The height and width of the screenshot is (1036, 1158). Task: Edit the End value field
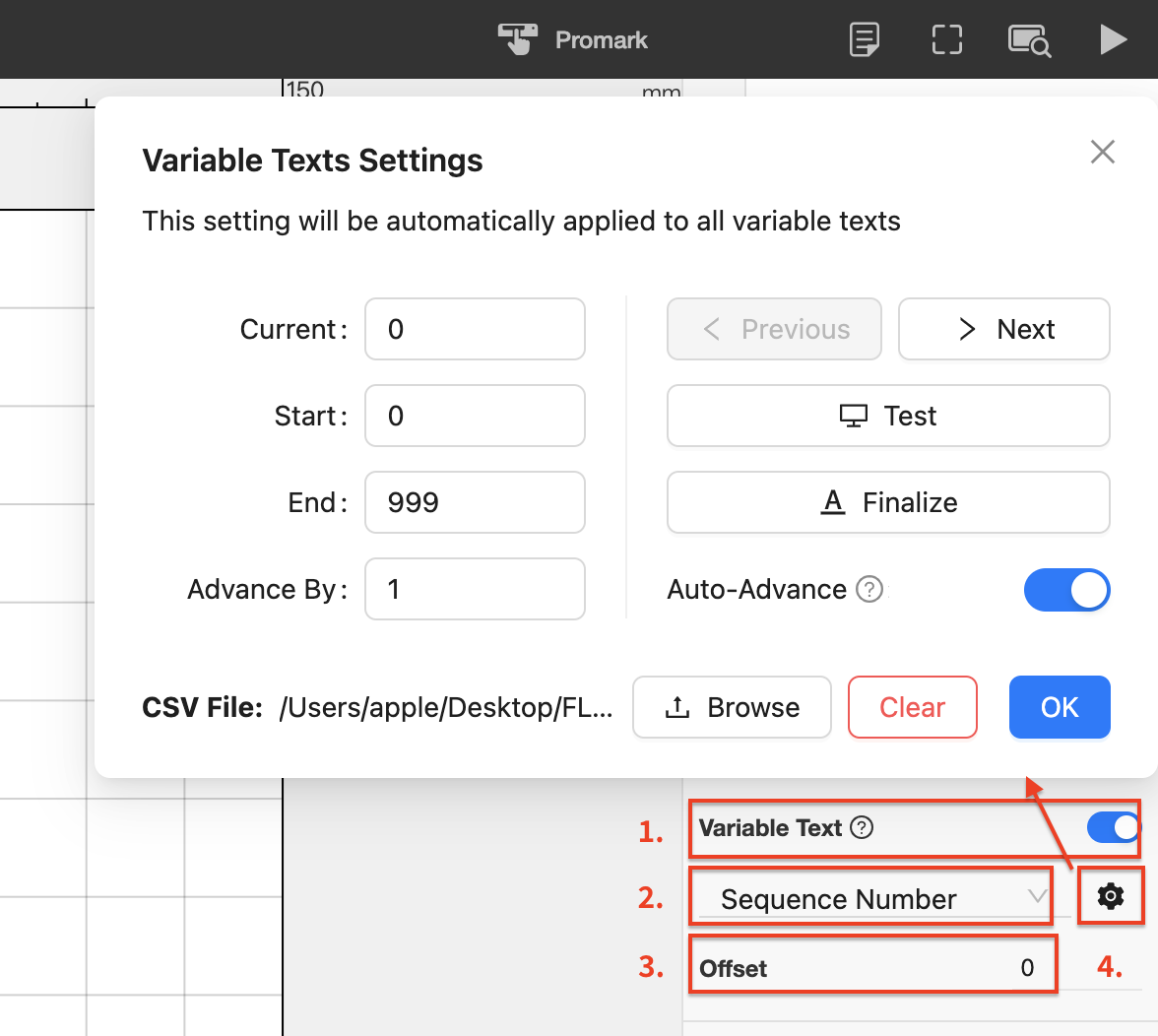click(475, 502)
